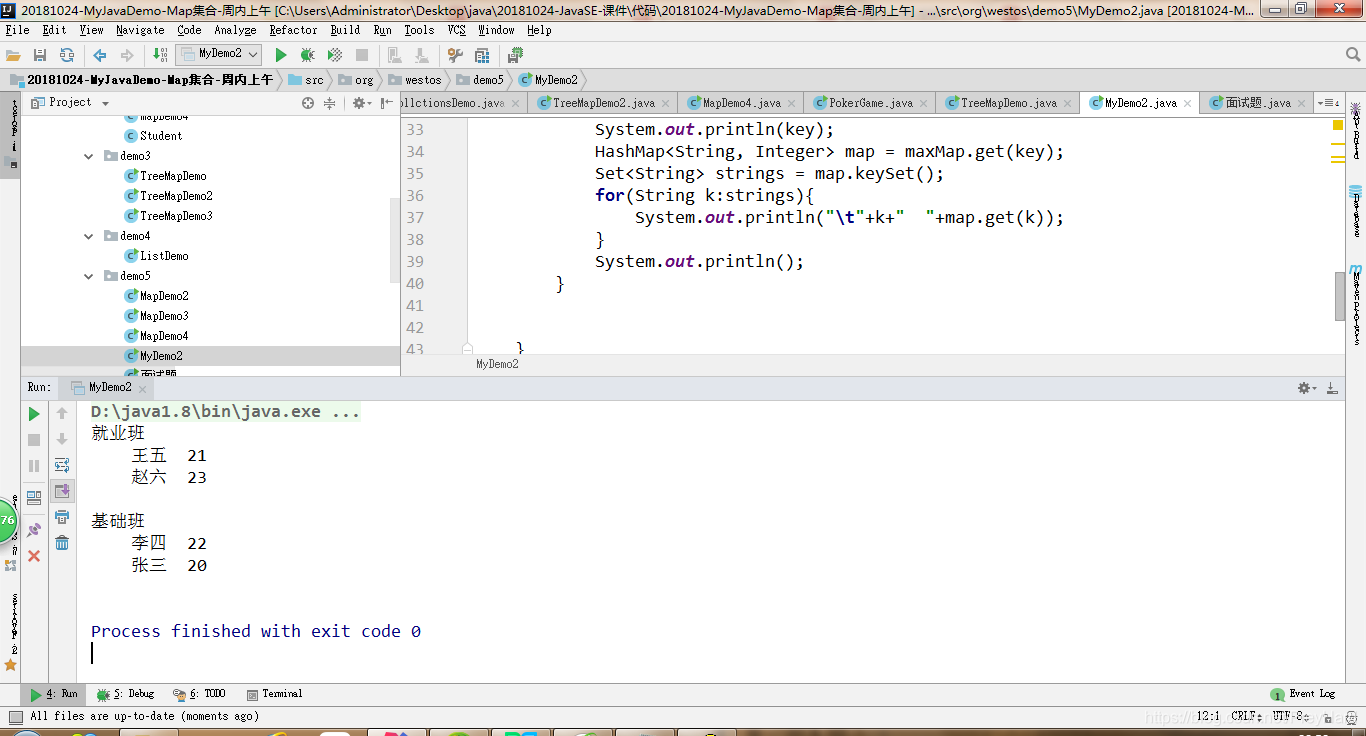Open the Run panel gear settings
The width and height of the screenshot is (1366, 736).
[x=1307, y=388]
